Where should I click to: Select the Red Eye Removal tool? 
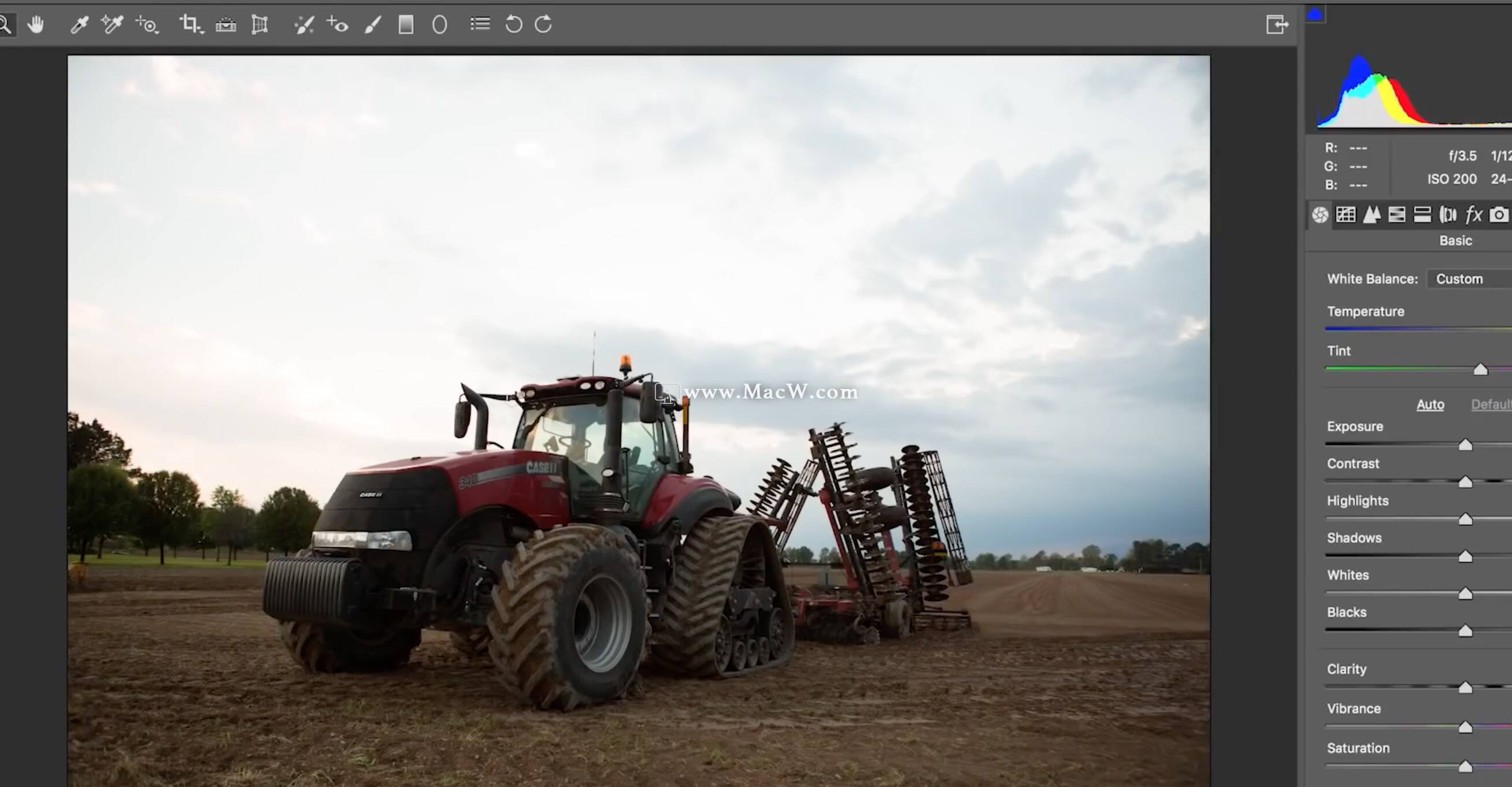(340, 24)
